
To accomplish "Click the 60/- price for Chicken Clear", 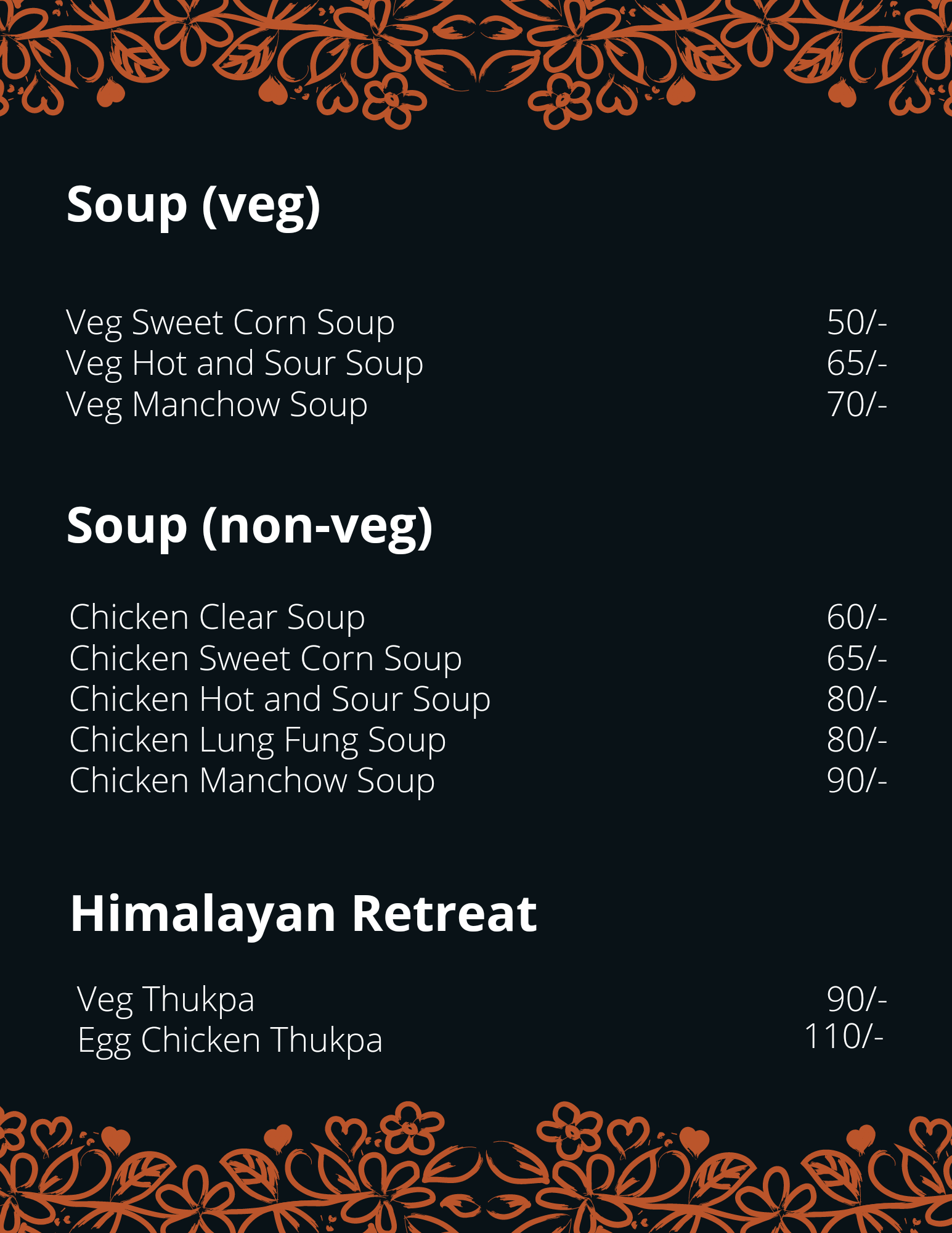I will coord(856,617).
